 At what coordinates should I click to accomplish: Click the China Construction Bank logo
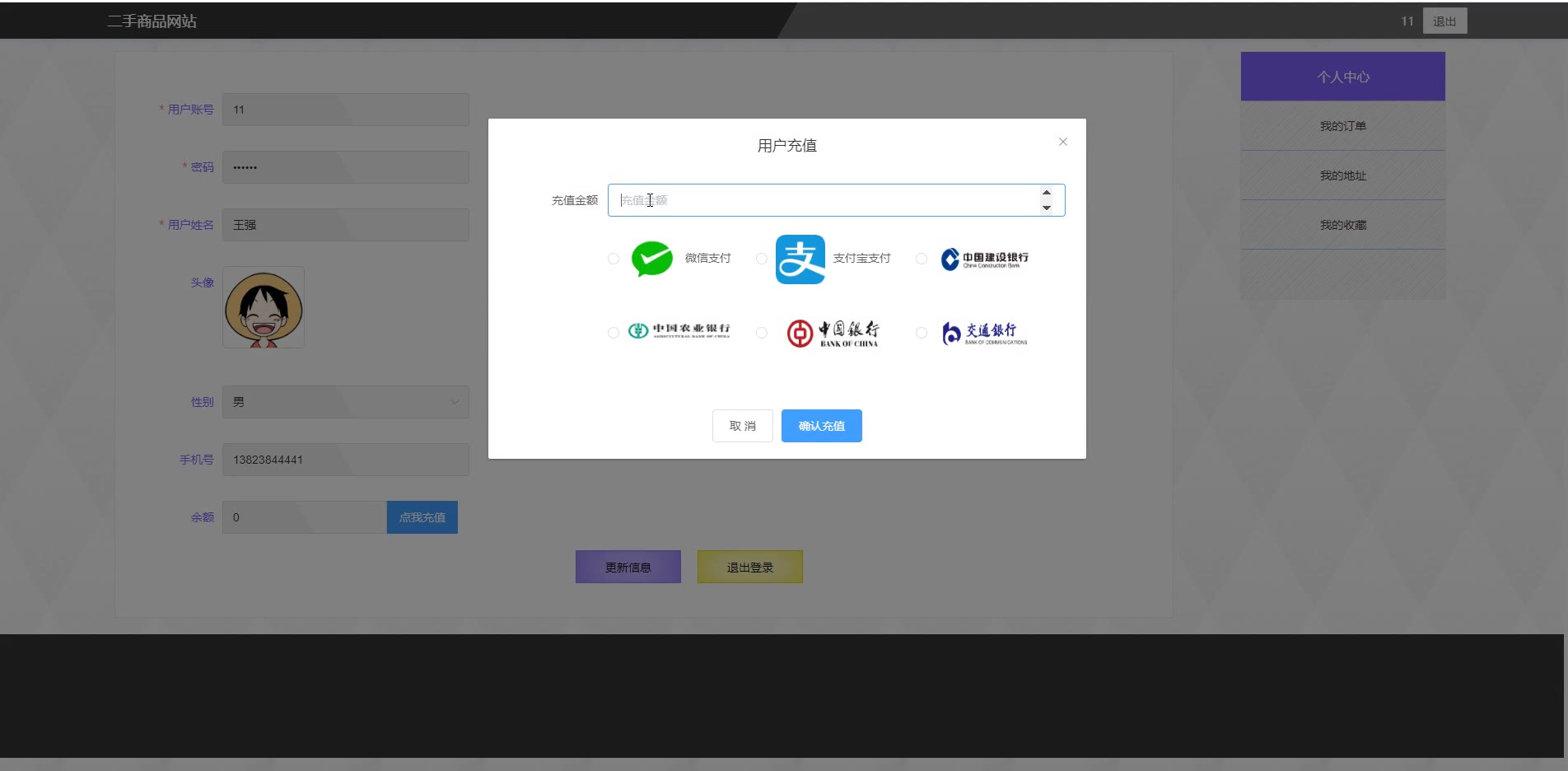pos(985,259)
